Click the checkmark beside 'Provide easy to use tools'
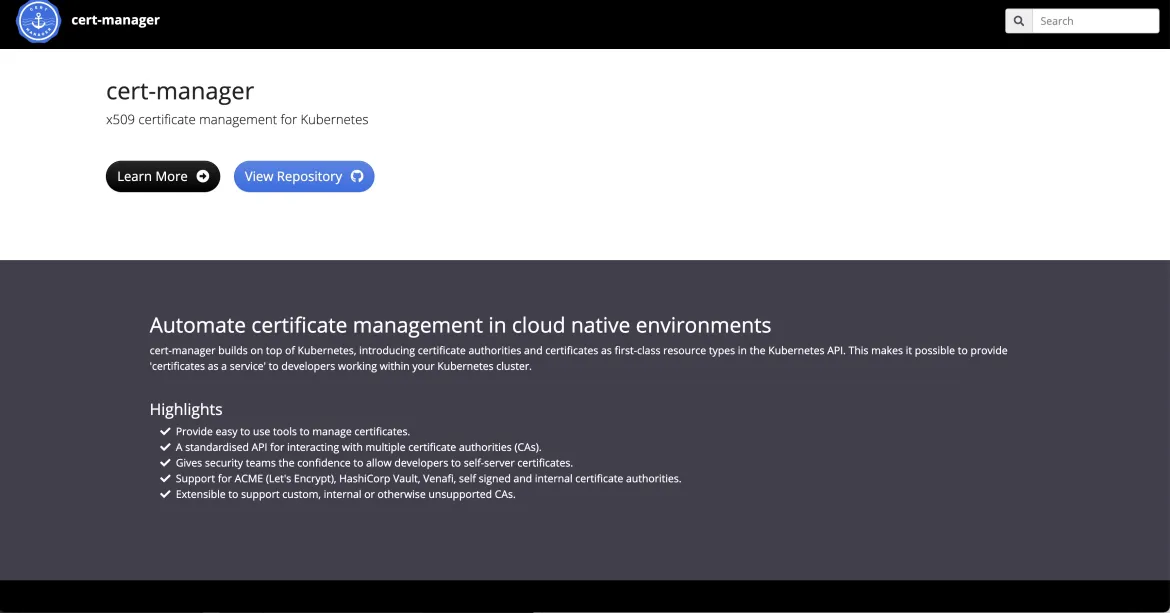 tap(165, 431)
